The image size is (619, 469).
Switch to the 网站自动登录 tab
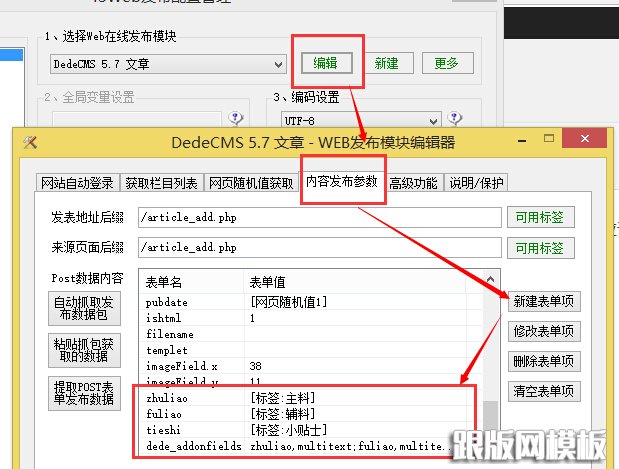[77, 183]
